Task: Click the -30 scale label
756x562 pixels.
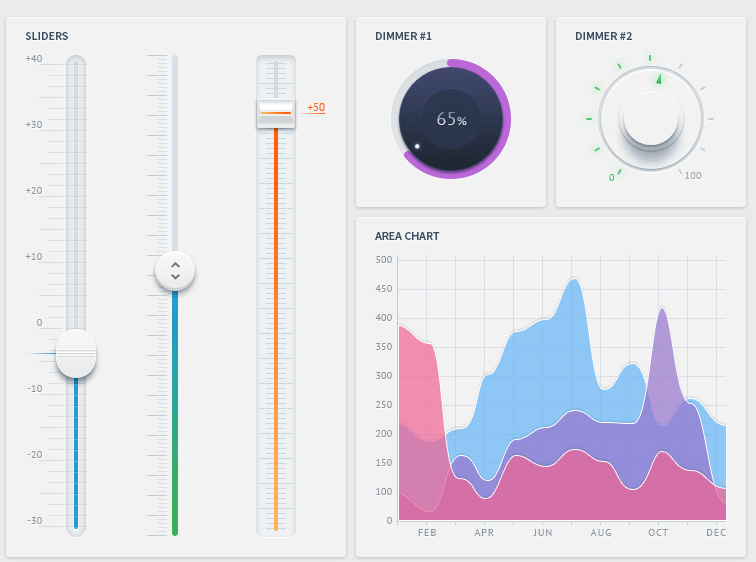Action: point(35,521)
